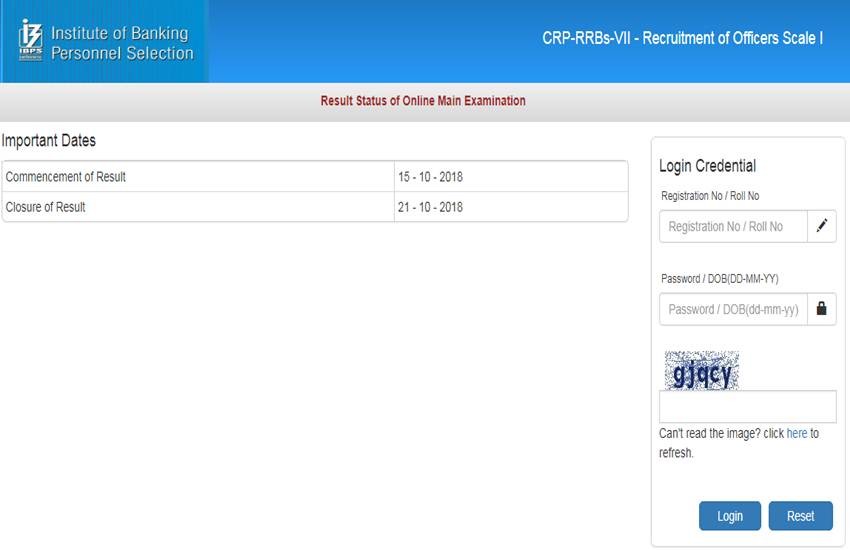The height and width of the screenshot is (550, 850).
Task: Click the captcha image showing gjqcy
Action: click(701, 371)
